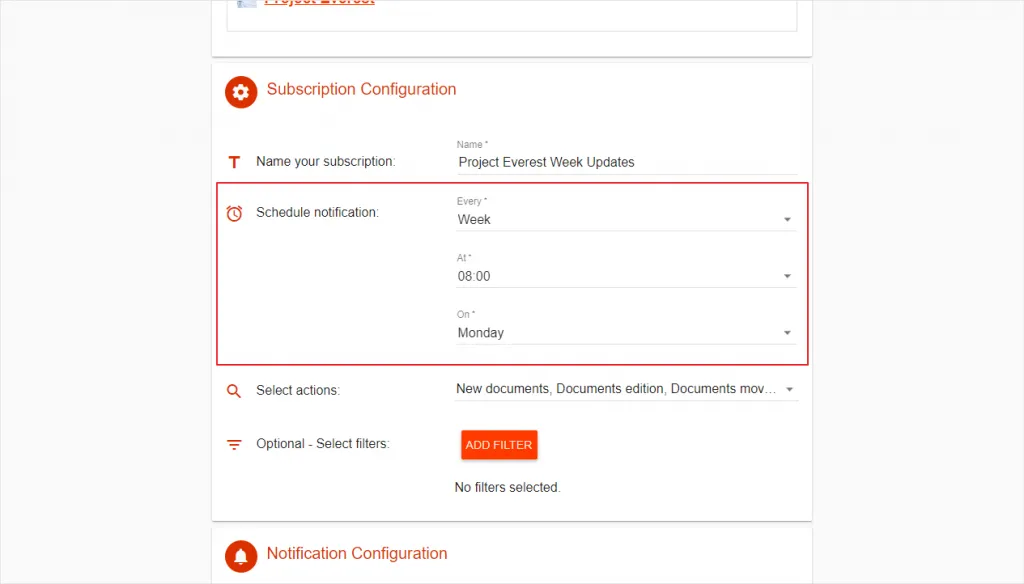1024x584 pixels.
Task: Open the Every frequency dropdown showing Week
Action: 626,219
